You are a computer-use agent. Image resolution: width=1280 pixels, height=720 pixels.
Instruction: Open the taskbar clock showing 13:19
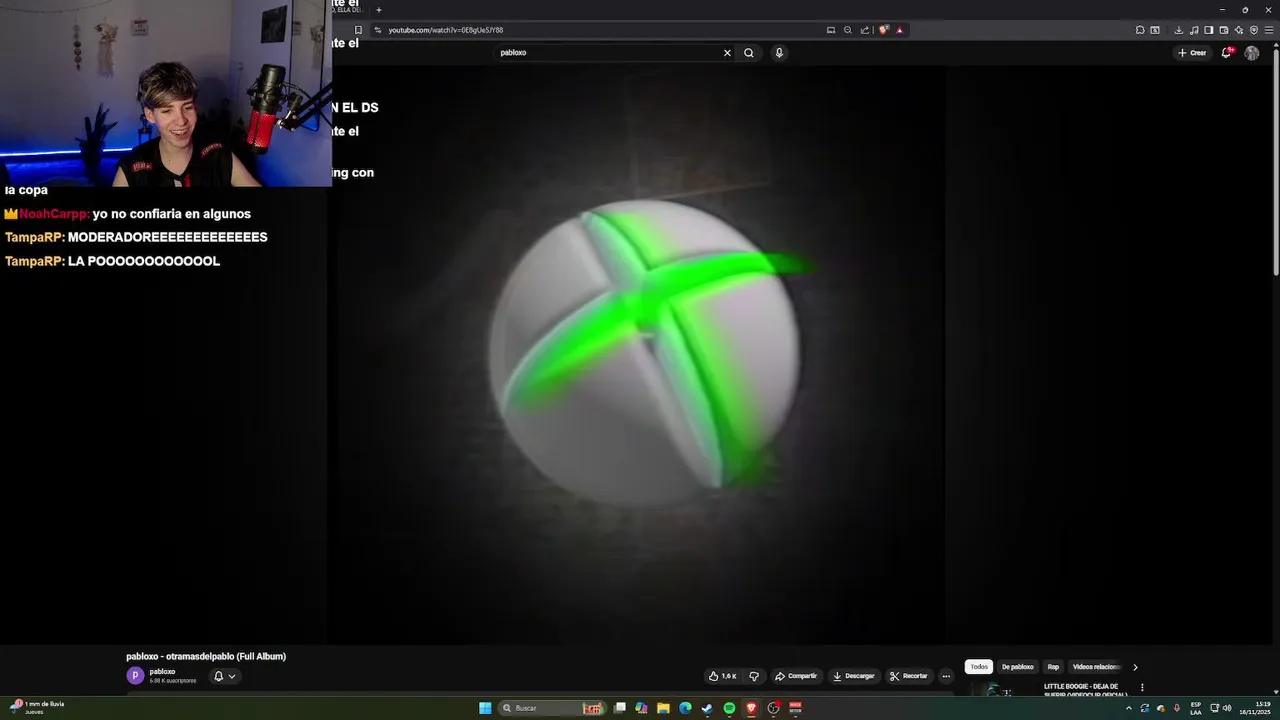click(x=1256, y=708)
